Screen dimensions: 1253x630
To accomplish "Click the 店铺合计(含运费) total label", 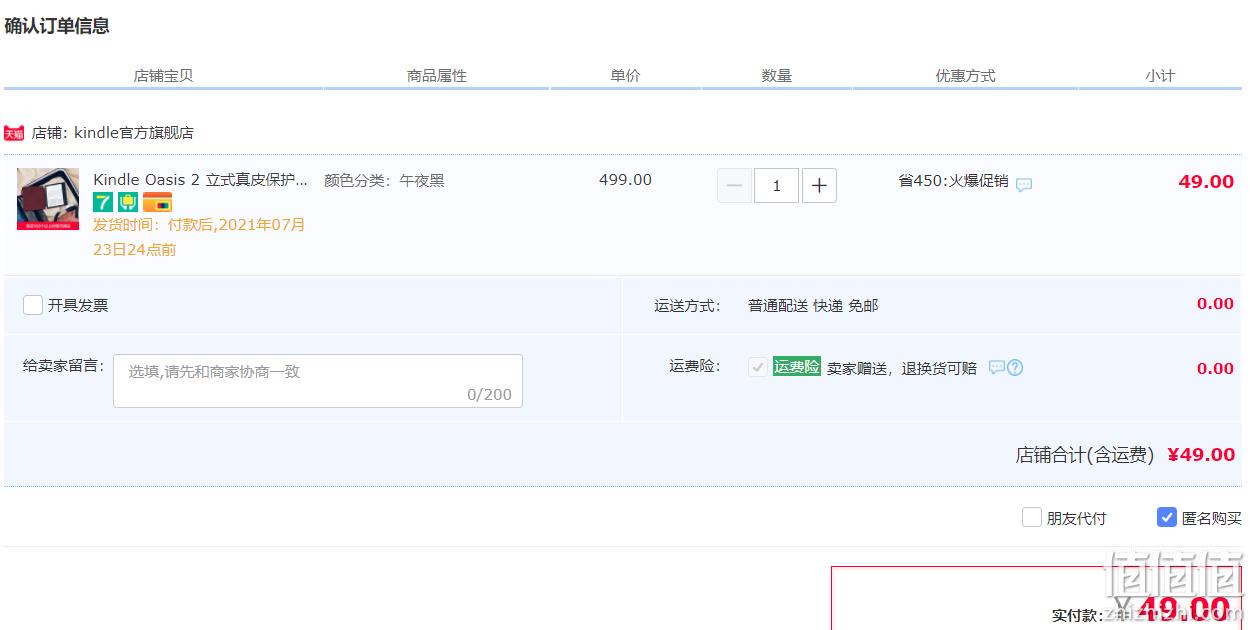I will (x=1085, y=455).
